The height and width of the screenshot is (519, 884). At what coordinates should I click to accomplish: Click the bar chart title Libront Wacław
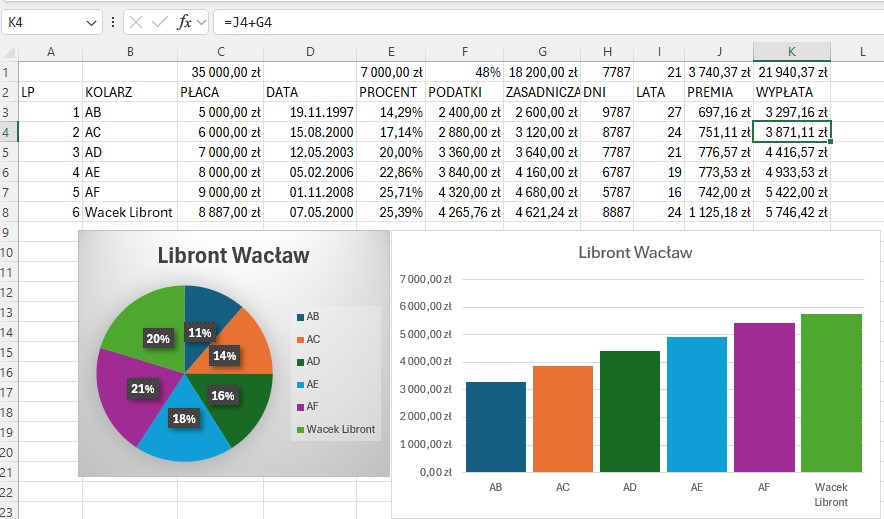point(635,253)
